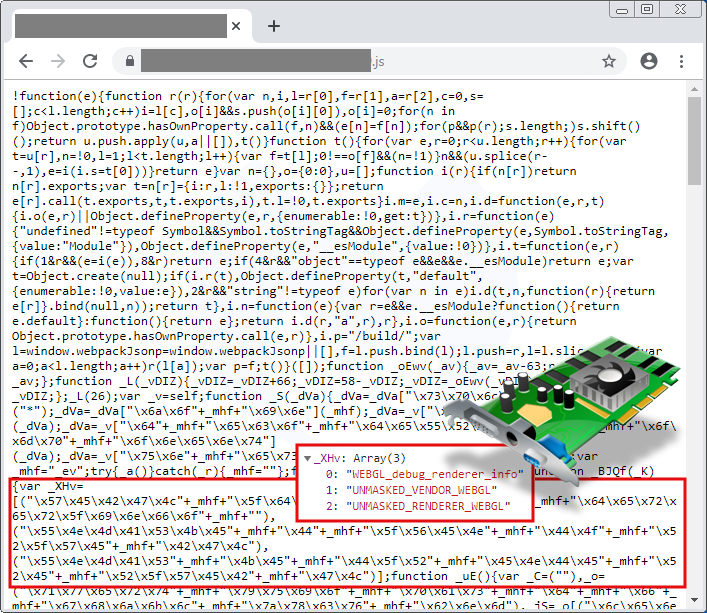Open the Chrome three-dot menu

(x=682, y=61)
